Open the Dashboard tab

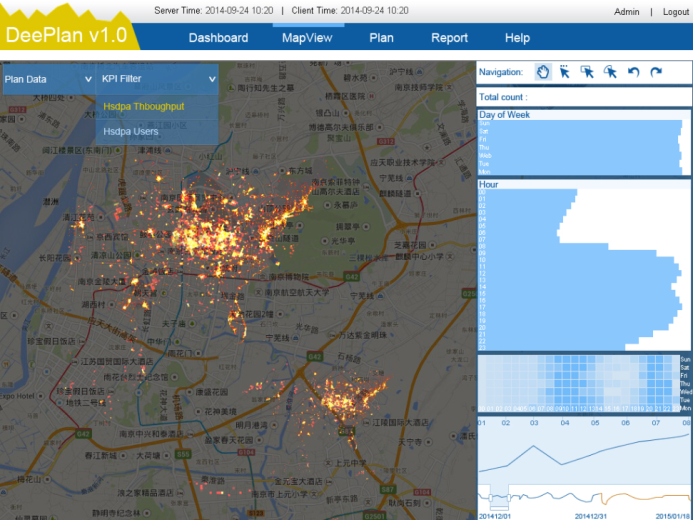coord(218,38)
